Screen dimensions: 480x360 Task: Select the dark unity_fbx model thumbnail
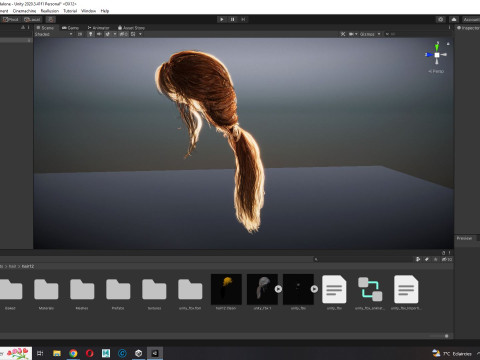click(298, 289)
